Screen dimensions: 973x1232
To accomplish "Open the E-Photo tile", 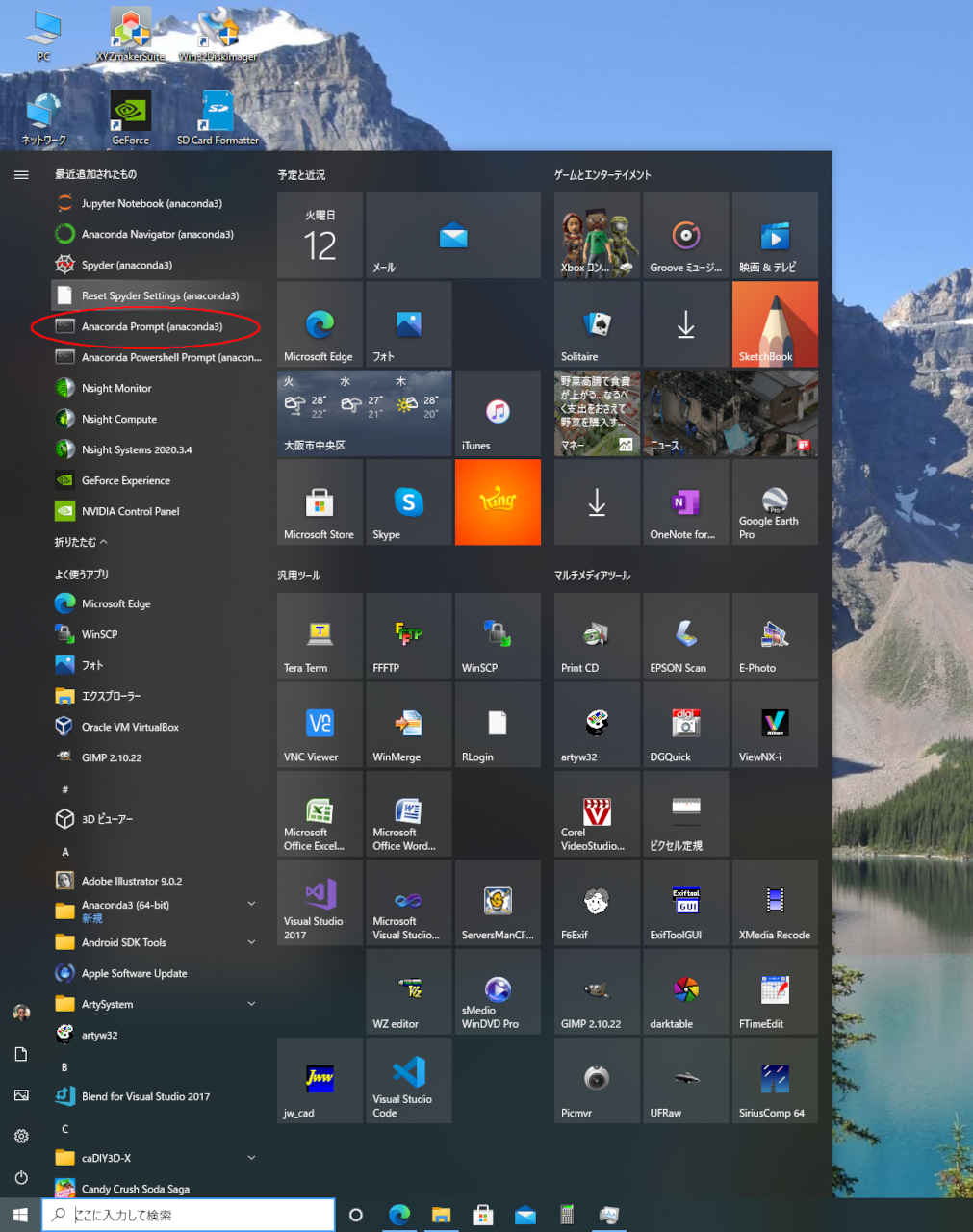I will (x=775, y=635).
